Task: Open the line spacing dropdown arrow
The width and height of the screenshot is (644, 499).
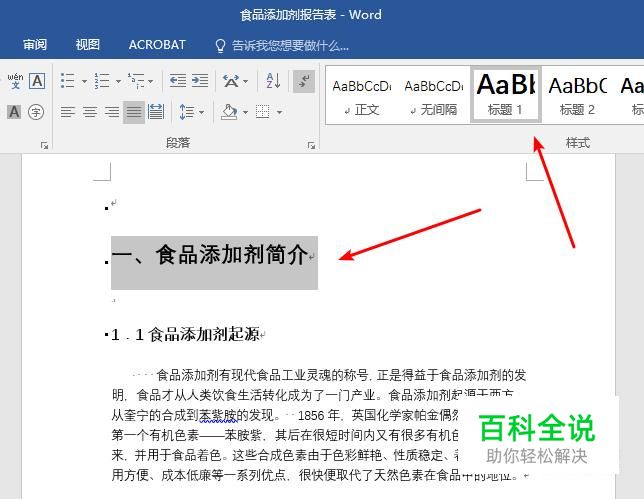Action: click(x=202, y=112)
